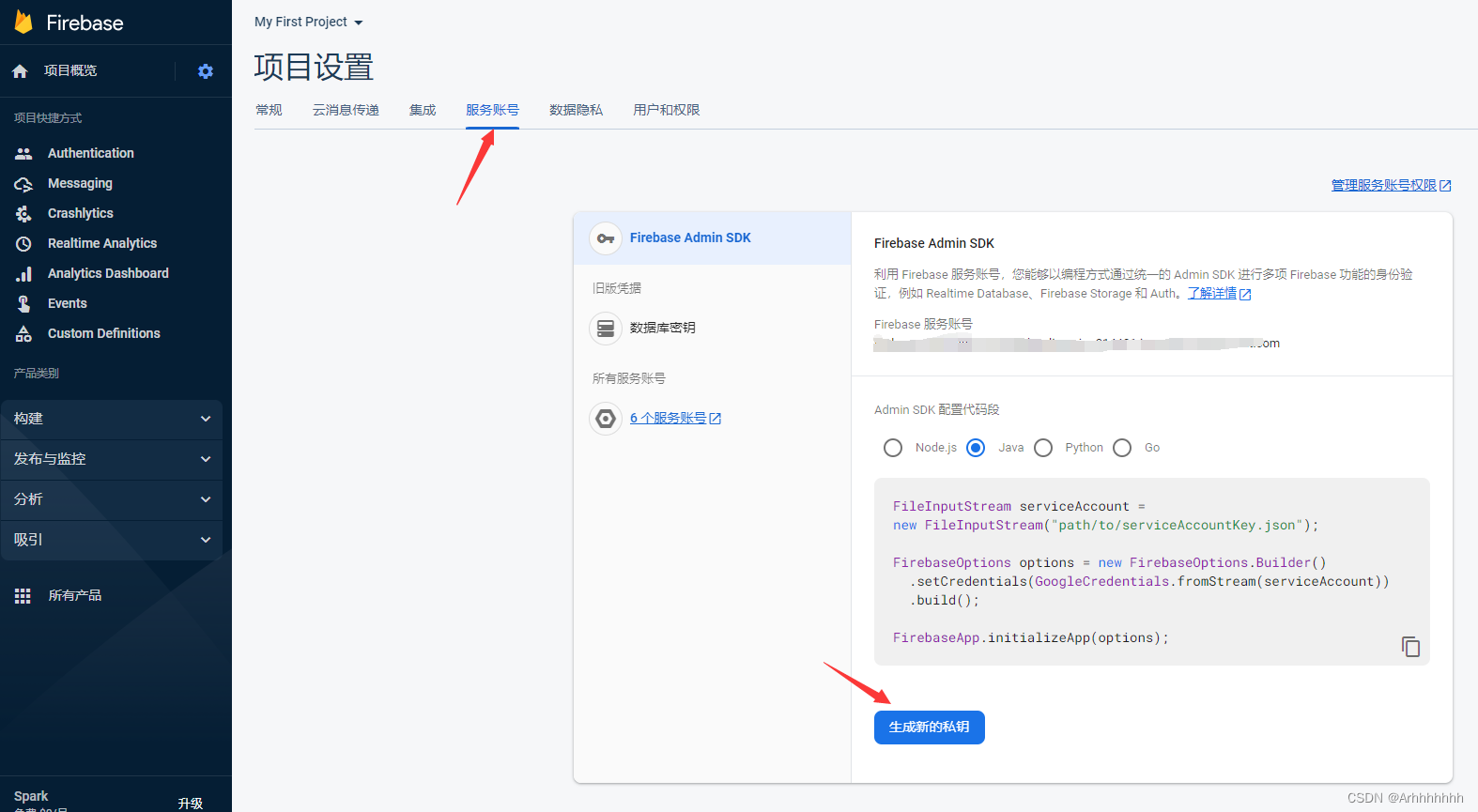Viewport: 1478px width, 812px height.
Task: Click the Crashlytics bug icon
Action: click(23, 214)
